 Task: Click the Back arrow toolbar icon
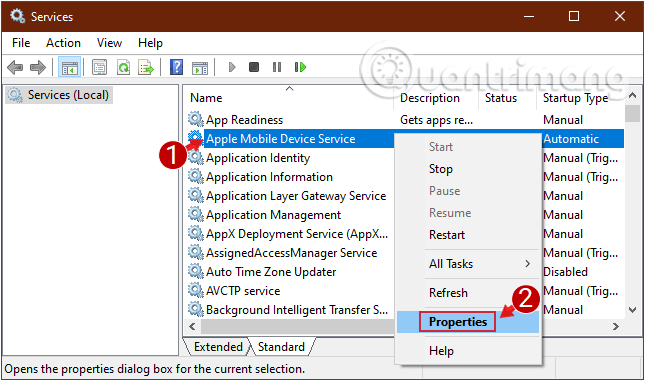pyautogui.click(x=15, y=67)
